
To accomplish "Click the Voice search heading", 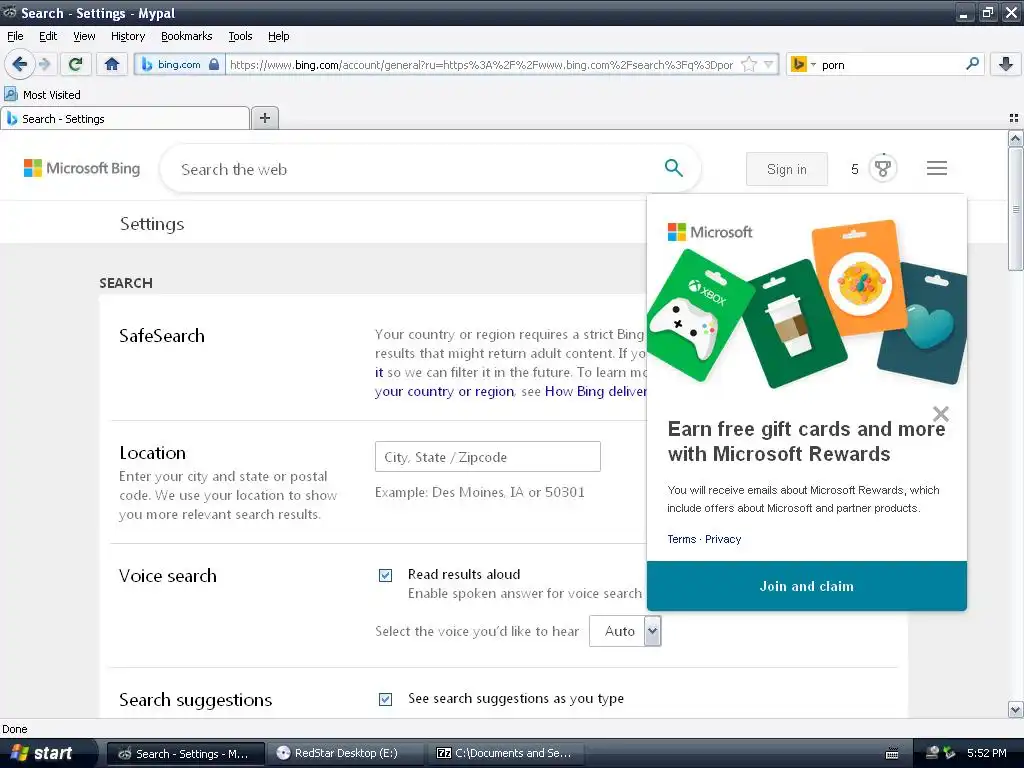I will (x=168, y=575).
